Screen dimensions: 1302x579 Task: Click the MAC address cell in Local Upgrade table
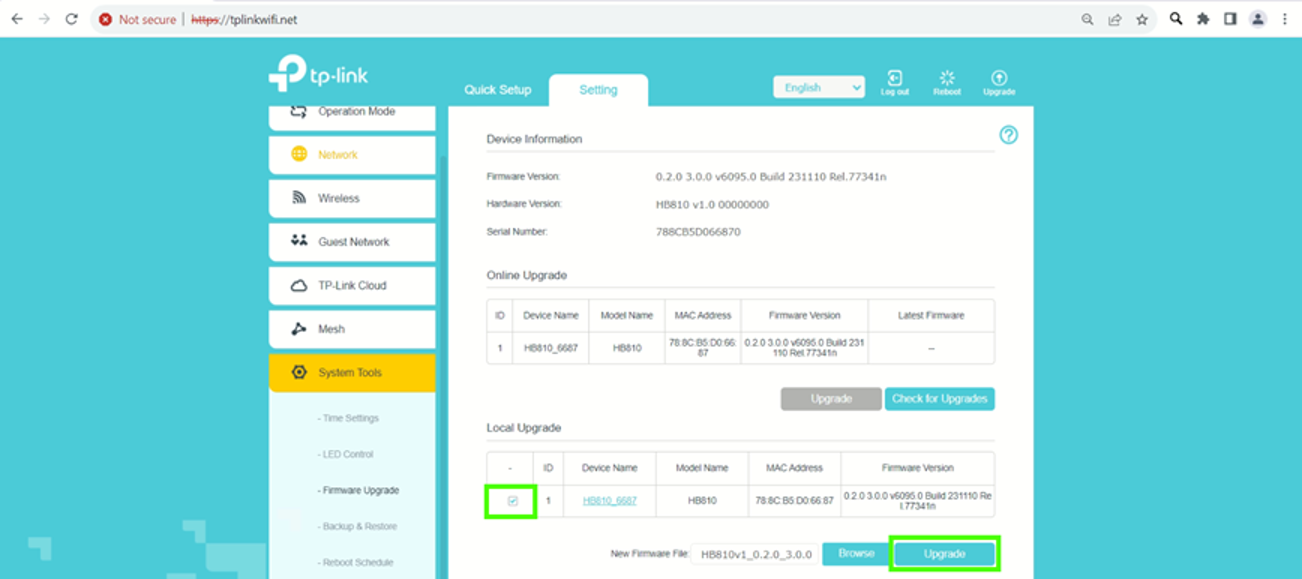(x=794, y=501)
